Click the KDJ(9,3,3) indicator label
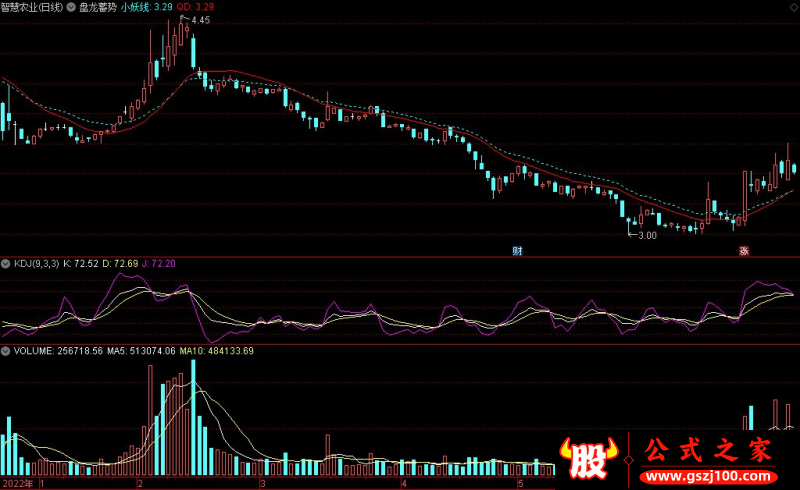The height and width of the screenshot is (490, 800). point(36,264)
